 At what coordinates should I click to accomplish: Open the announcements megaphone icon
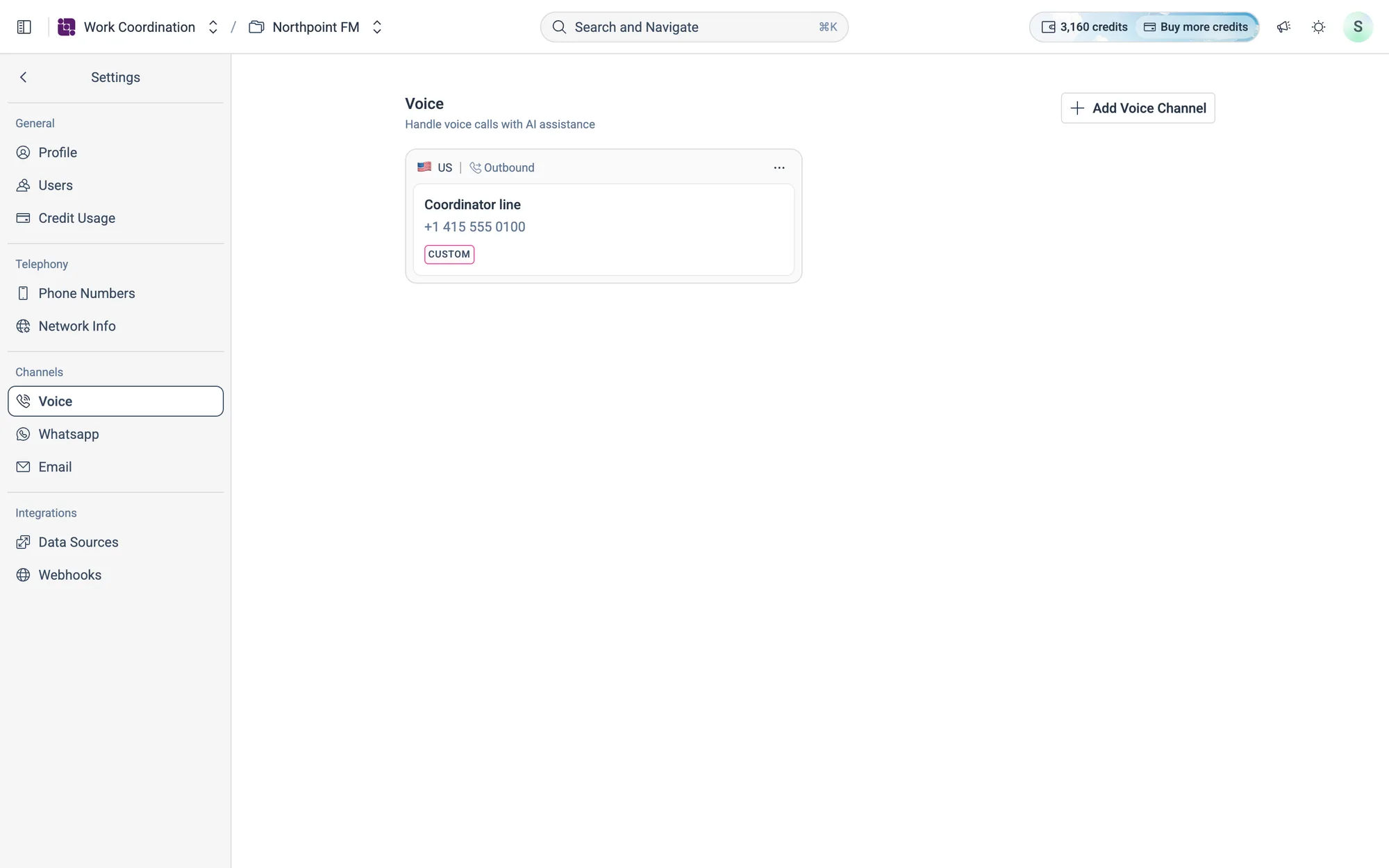[x=1283, y=27]
